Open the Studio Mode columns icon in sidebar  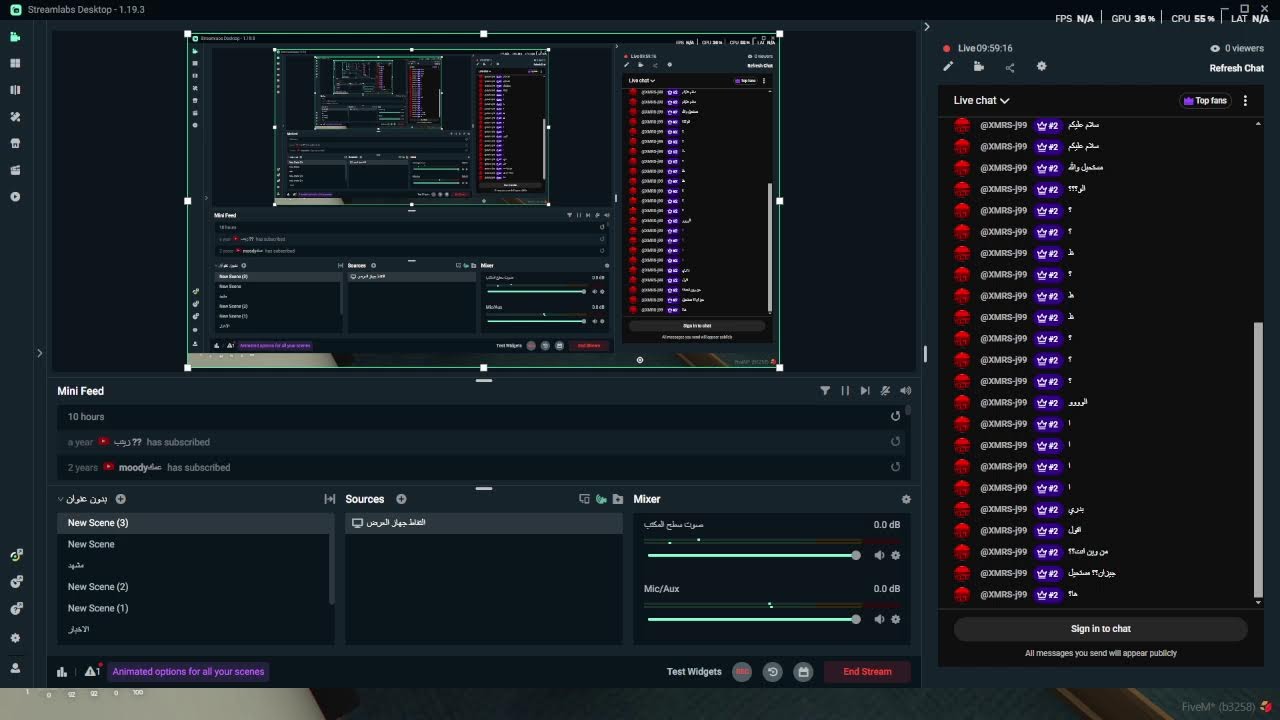pos(15,90)
